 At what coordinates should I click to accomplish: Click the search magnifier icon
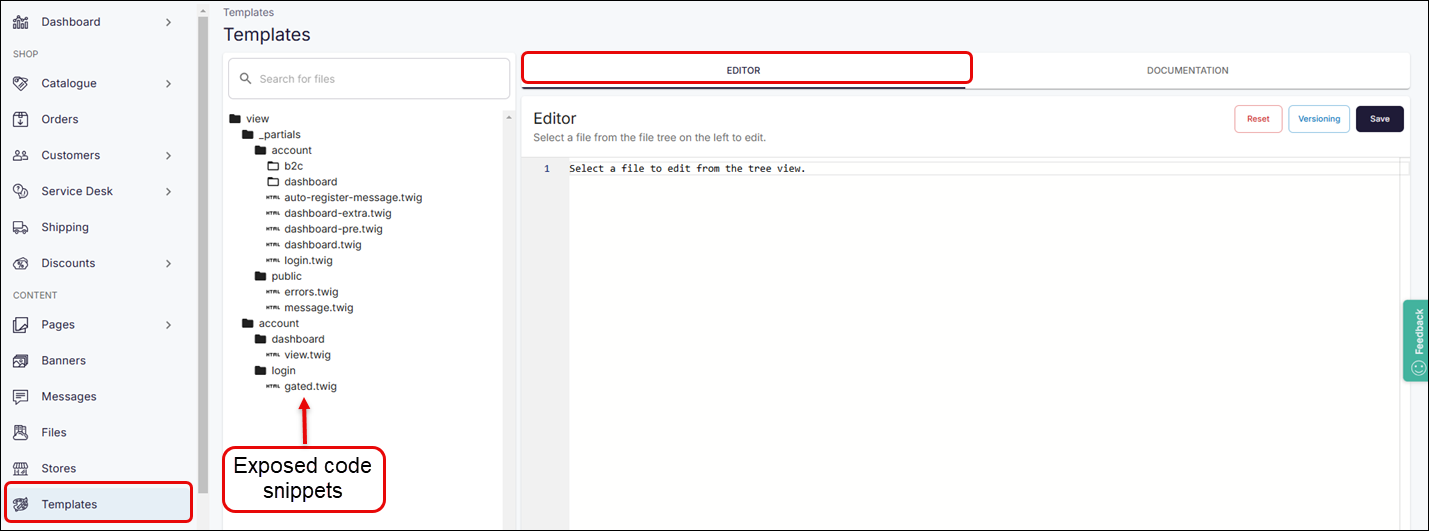click(246, 79)
